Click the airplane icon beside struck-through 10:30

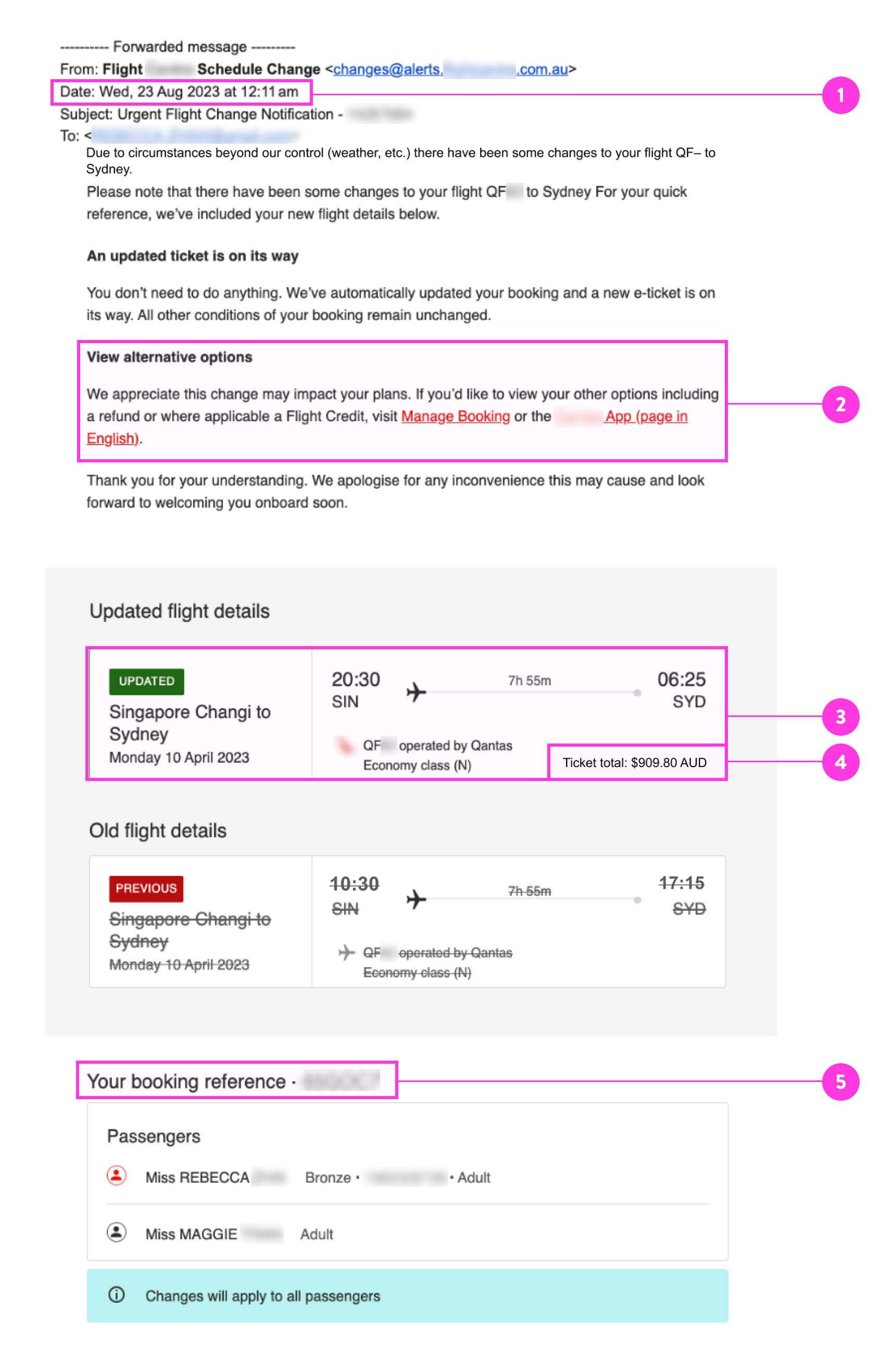tap(416, 898)
